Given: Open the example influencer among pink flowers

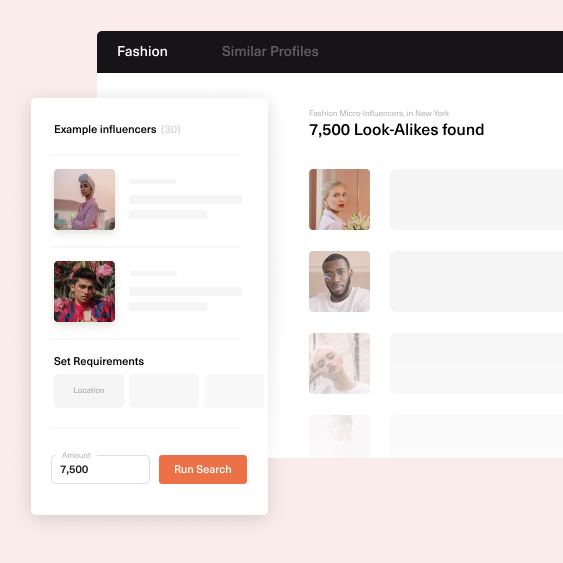Looking at the screenshot, I should 84,291.
